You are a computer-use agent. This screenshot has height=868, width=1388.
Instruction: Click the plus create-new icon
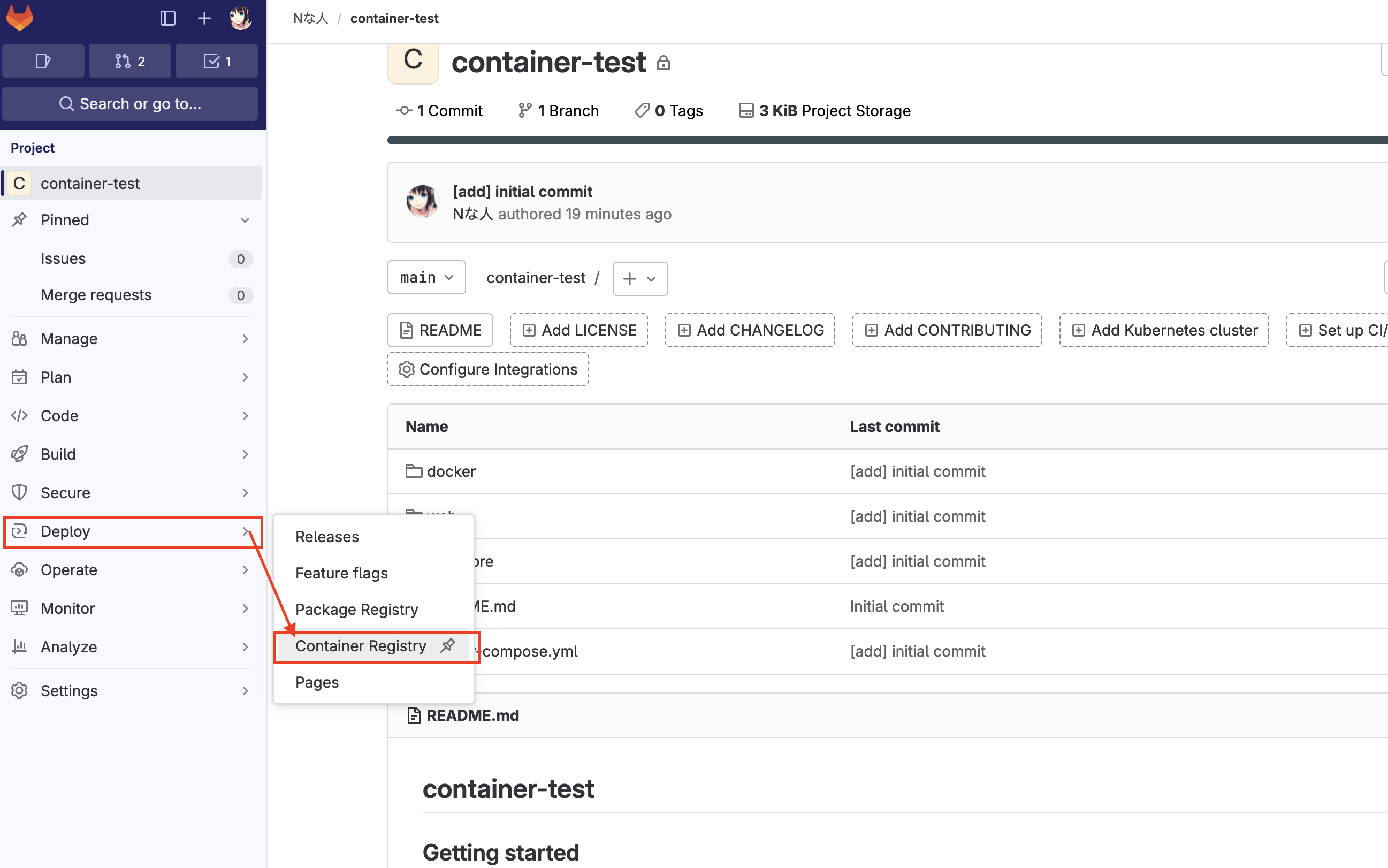pyautogui.click(x=204, y=18)
